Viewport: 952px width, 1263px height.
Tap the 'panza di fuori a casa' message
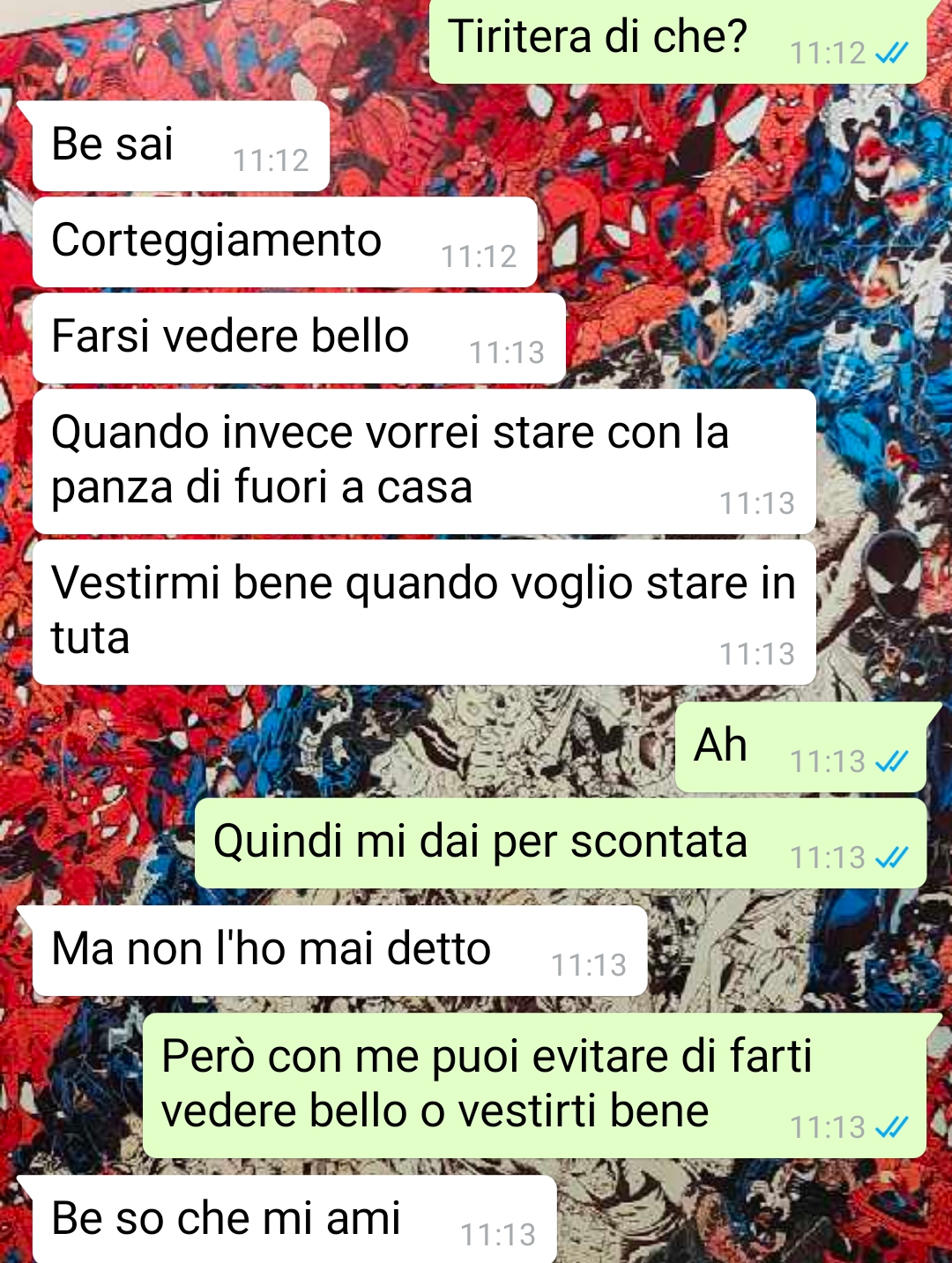(x=424, y=461)
